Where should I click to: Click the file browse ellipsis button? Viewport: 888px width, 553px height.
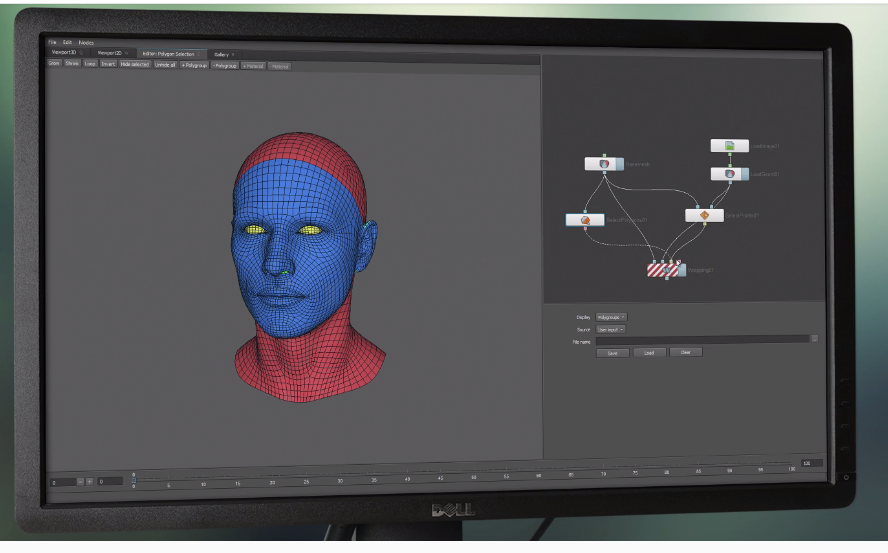pyautogui.click(x=814, y=338)
